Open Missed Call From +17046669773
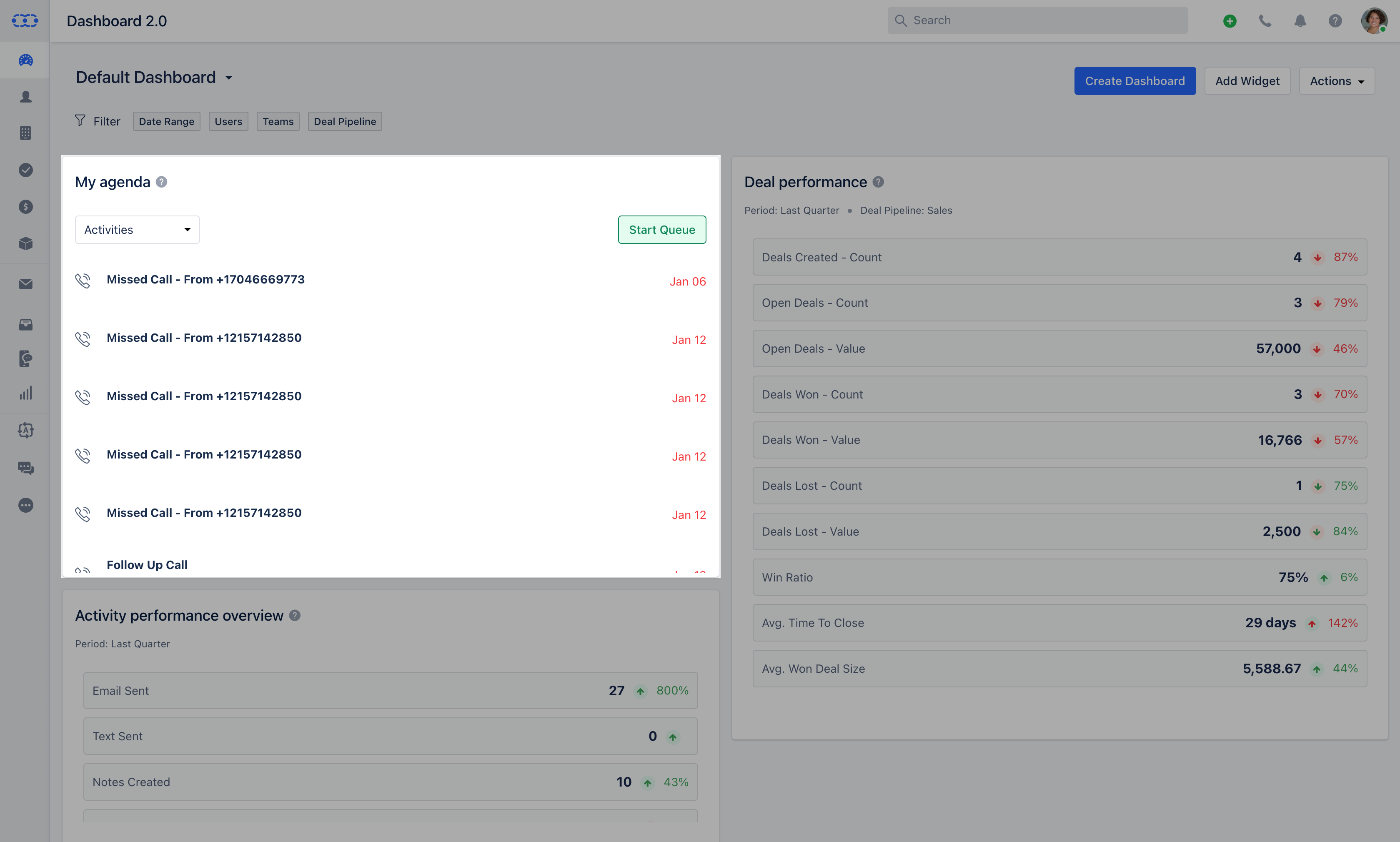This screenshot has height=842, width=1400. [x=205, y=280]
